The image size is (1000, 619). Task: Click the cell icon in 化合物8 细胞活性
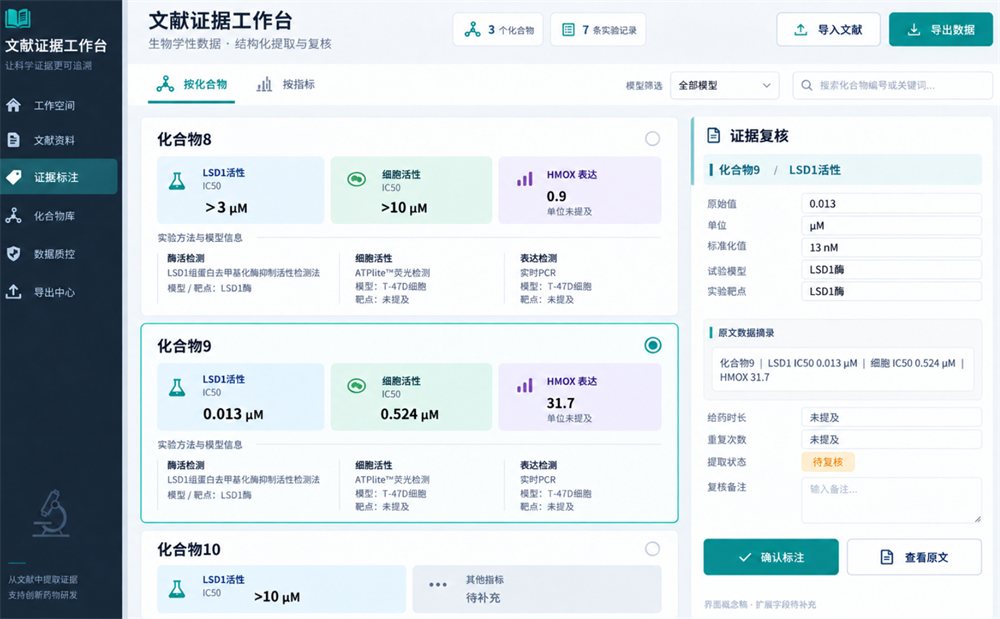point(357,180)
